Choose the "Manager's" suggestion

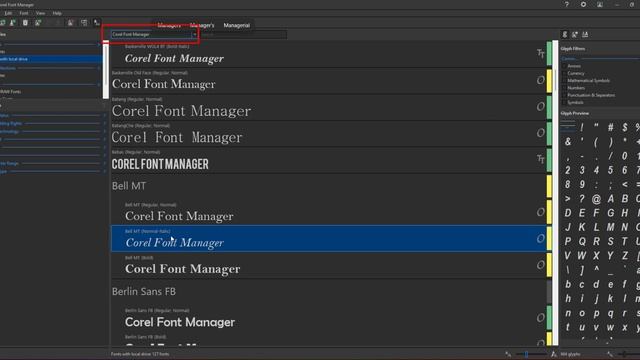tap(202, 25)
